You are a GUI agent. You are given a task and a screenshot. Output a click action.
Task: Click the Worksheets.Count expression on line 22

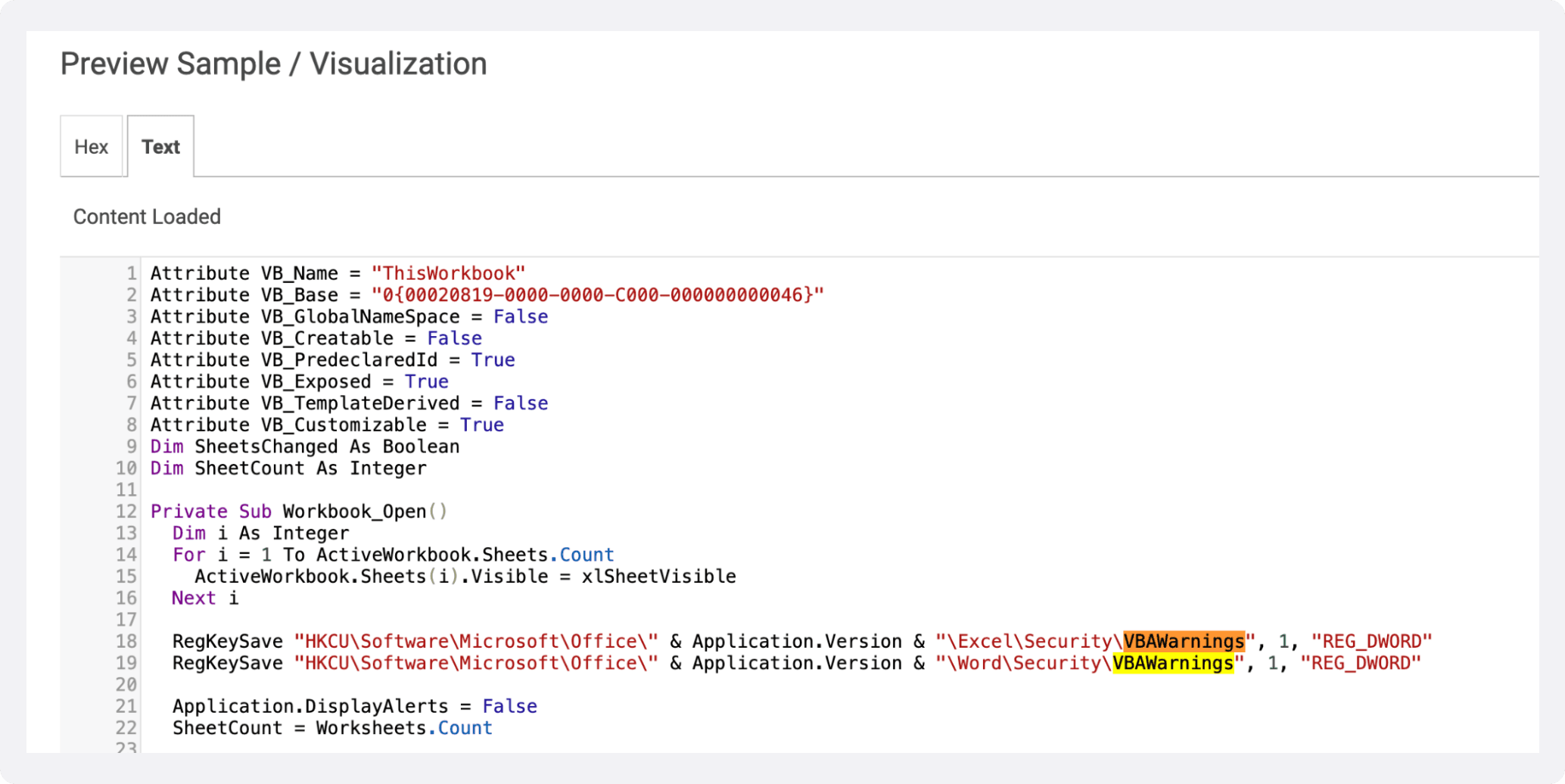(403, 727)
